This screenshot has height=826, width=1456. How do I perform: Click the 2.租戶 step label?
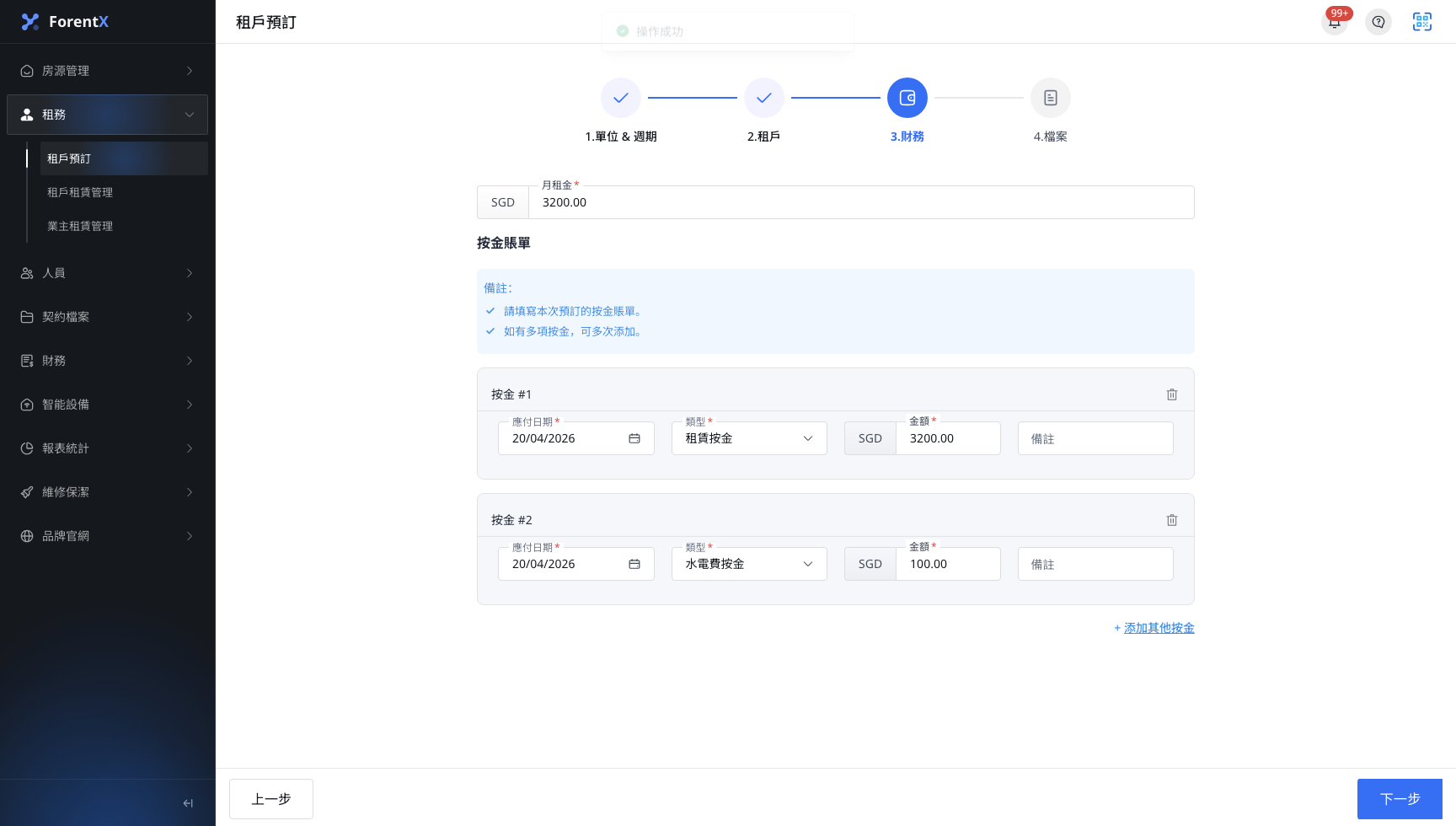764,137
